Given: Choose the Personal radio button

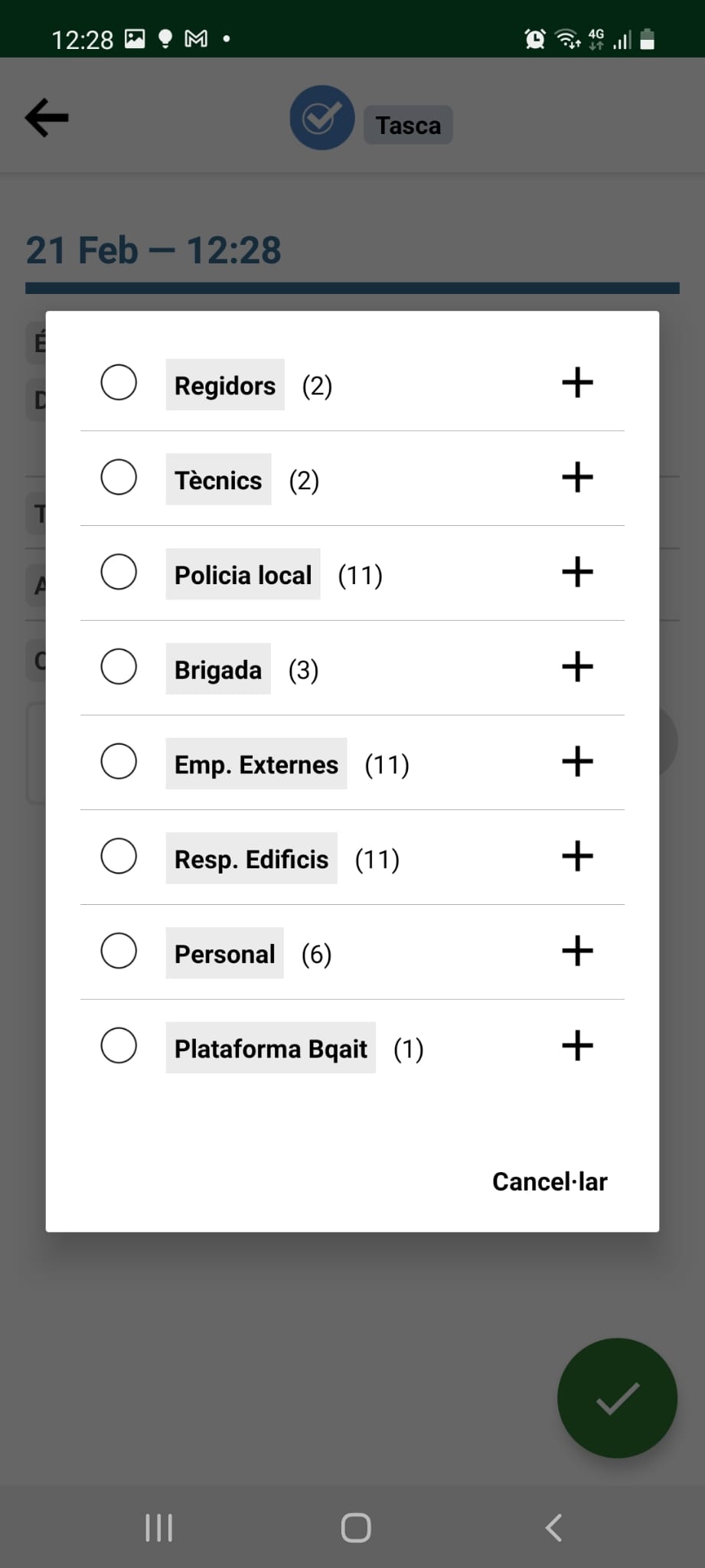Looking at the screenshot, I should pyautogui.click(x=119, y=952).
